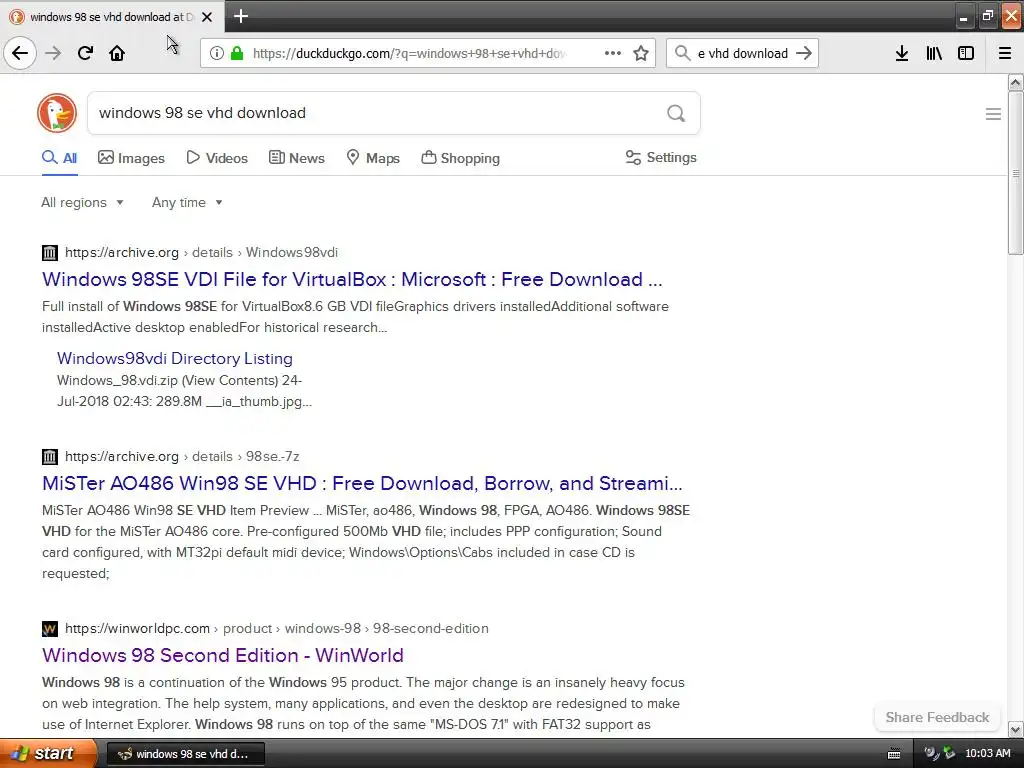Click in the browser search box text
Screen dimensions: 1024x768
point(743,54)
